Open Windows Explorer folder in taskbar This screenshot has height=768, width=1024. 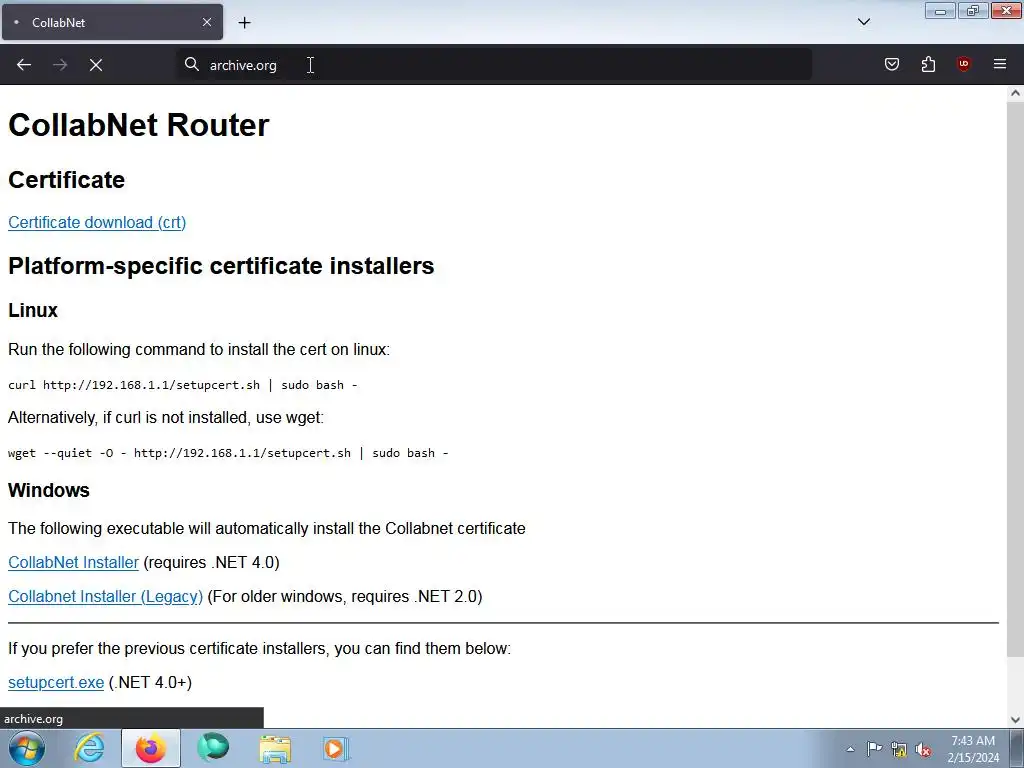(x=275, y=748)
